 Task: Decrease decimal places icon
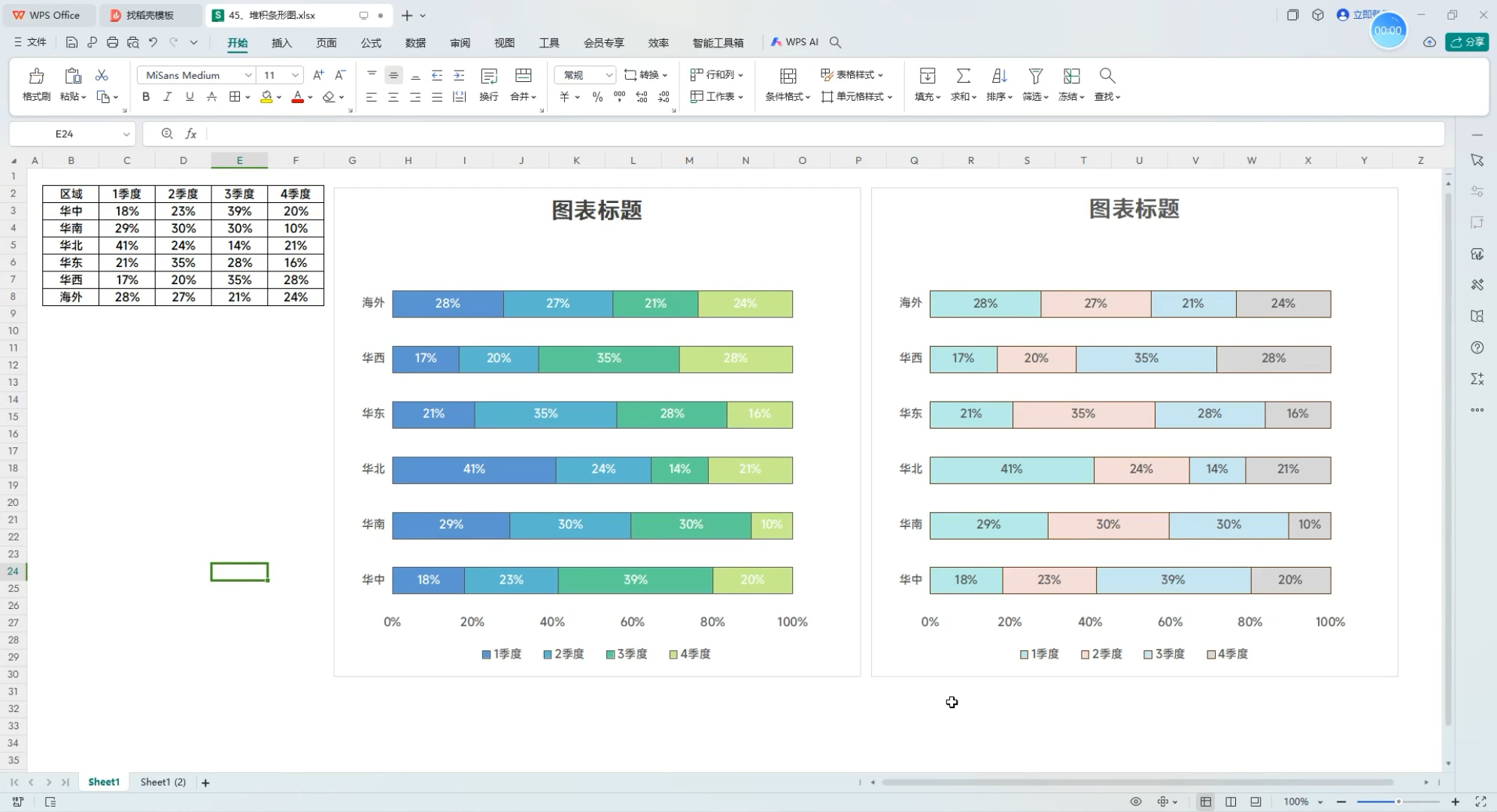663,97
